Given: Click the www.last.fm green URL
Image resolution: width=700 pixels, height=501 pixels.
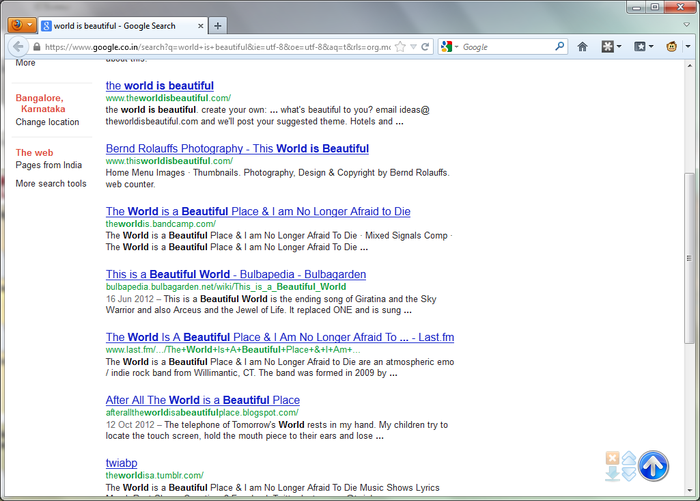Looking at the screenshot, I should pyautogui.click(x=233, y=350).
